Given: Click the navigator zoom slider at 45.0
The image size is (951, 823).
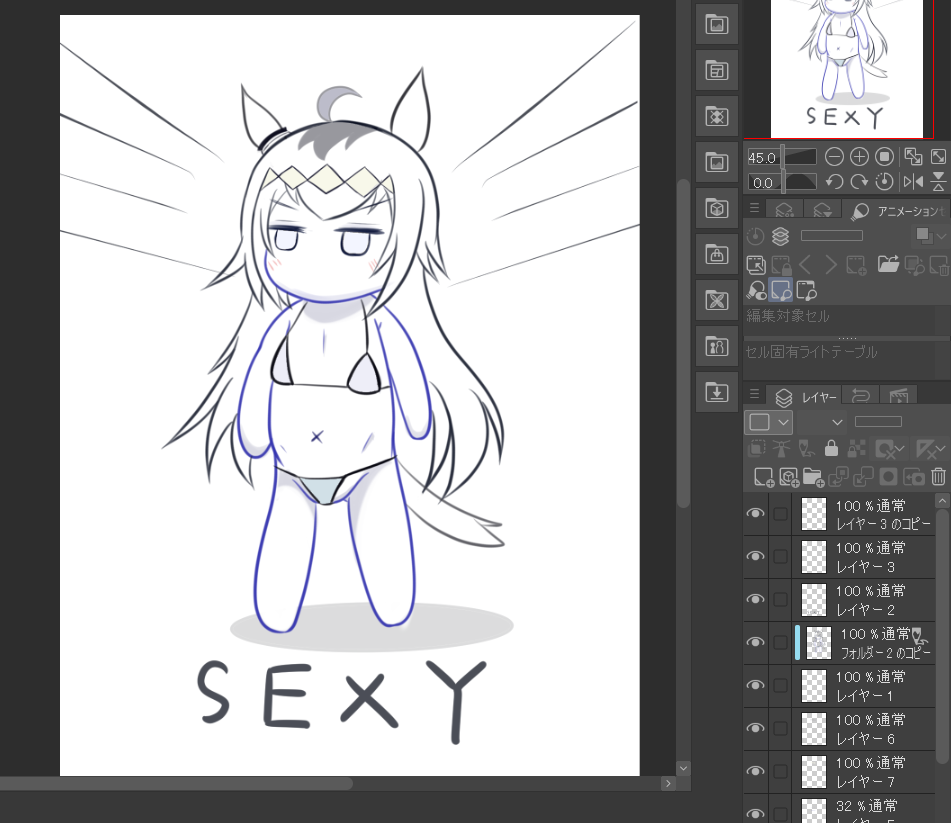Looking at the screenshot, I should point(798,157).
